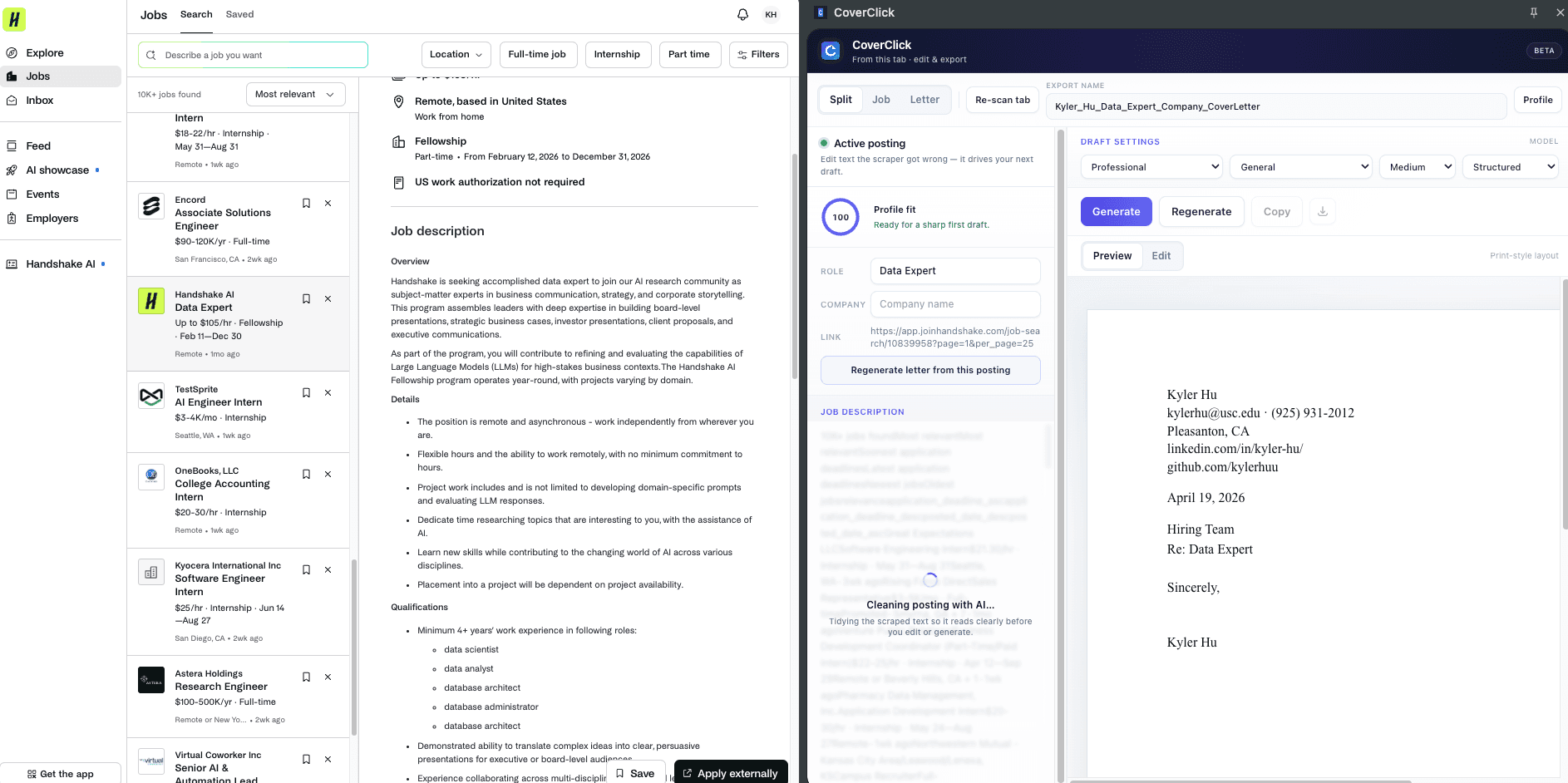This screenshot has height=783, width=1568.
Task: Open the TestSprite company logo
Action: pyautogui.click(x=151, y=396)
